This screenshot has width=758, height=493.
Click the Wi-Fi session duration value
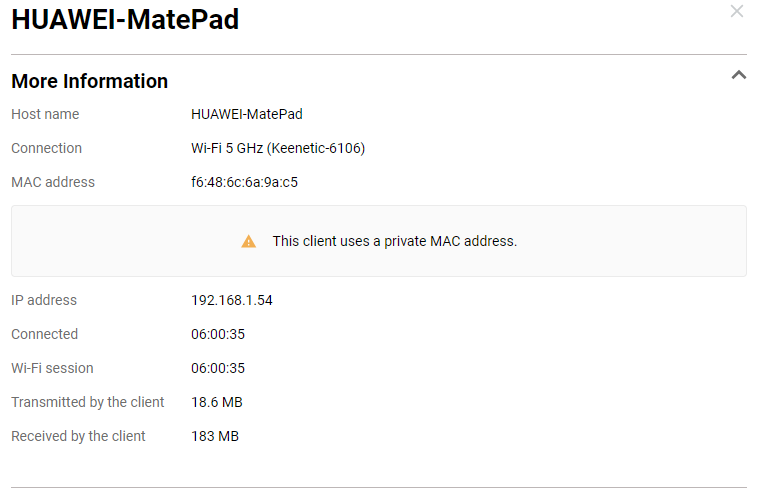point(218,368)
